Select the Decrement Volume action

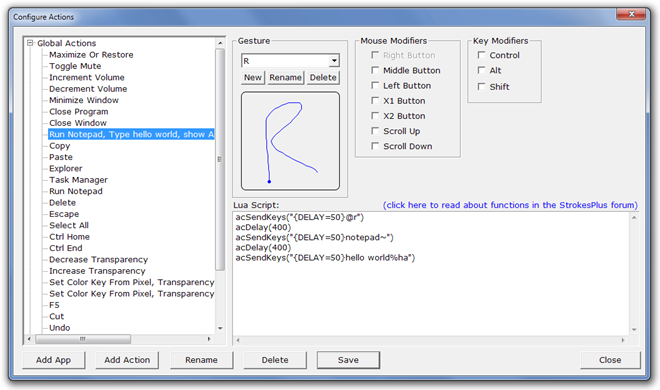click(x=88, y=89)
